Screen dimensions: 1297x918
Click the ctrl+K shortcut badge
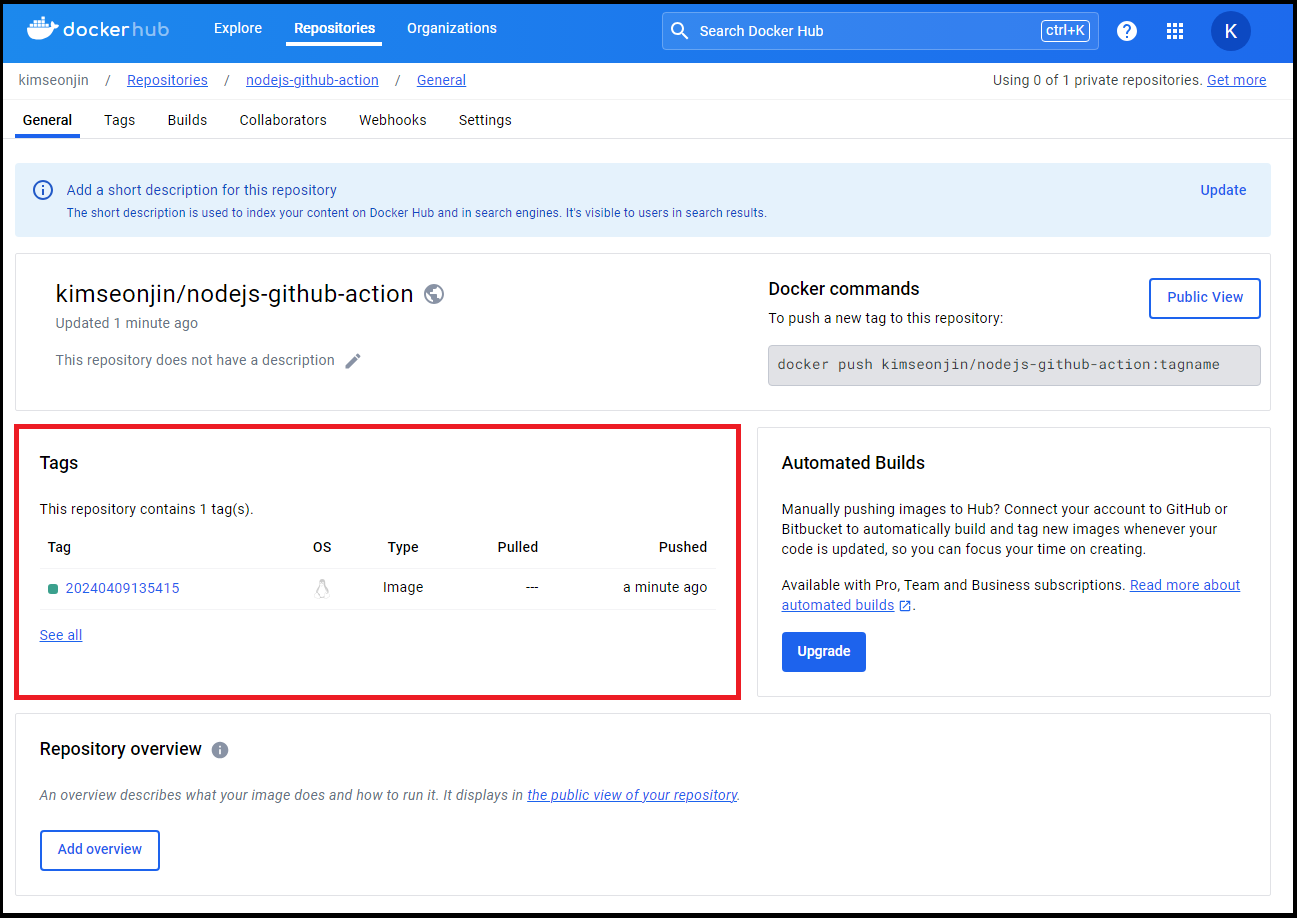(x=1065, y=31)
